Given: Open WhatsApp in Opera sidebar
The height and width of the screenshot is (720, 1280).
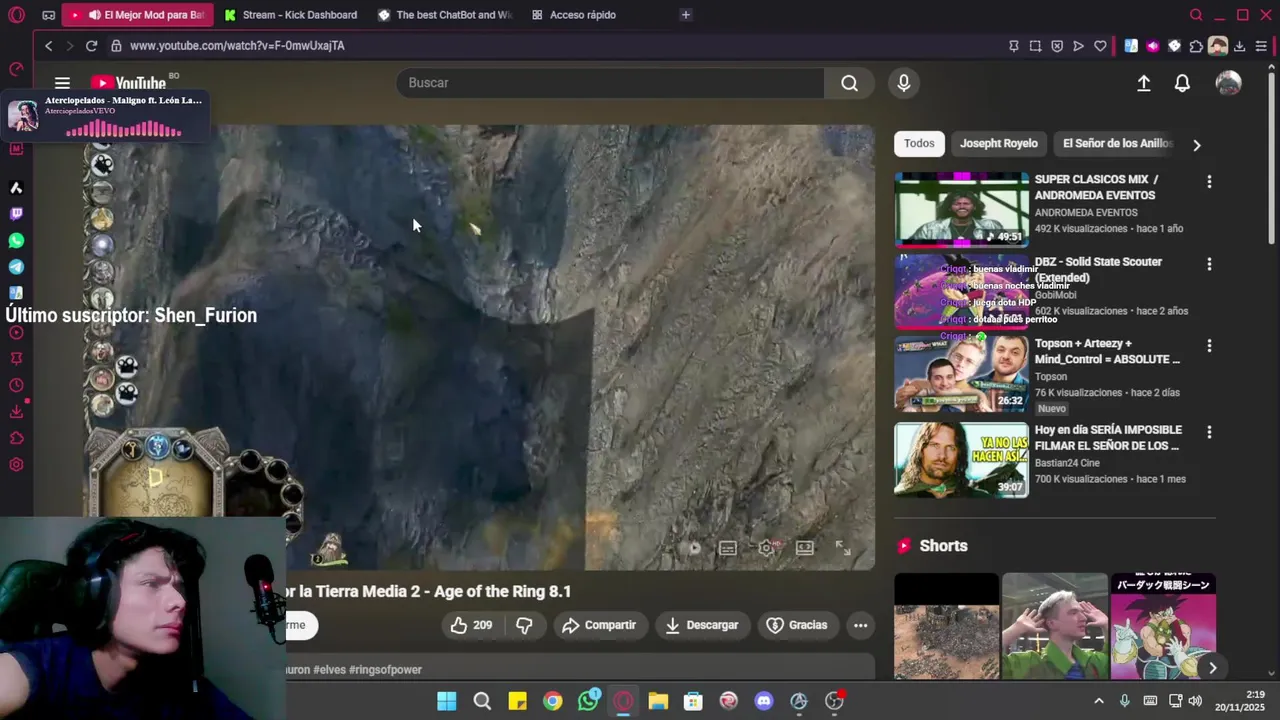Looking at the screenshot, I should click(x=16, y=241).
